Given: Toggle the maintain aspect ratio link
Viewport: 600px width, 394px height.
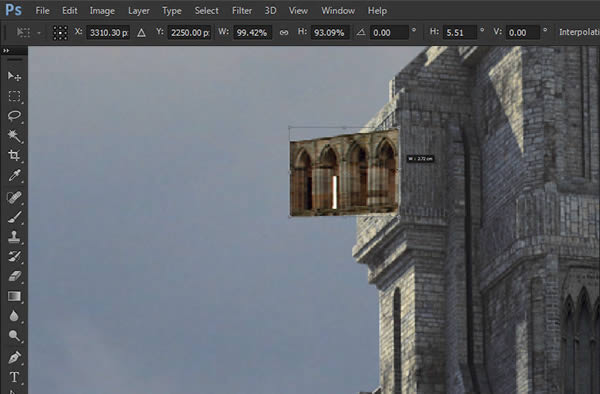Looking at the screenshot, I should tap(284, 33).
